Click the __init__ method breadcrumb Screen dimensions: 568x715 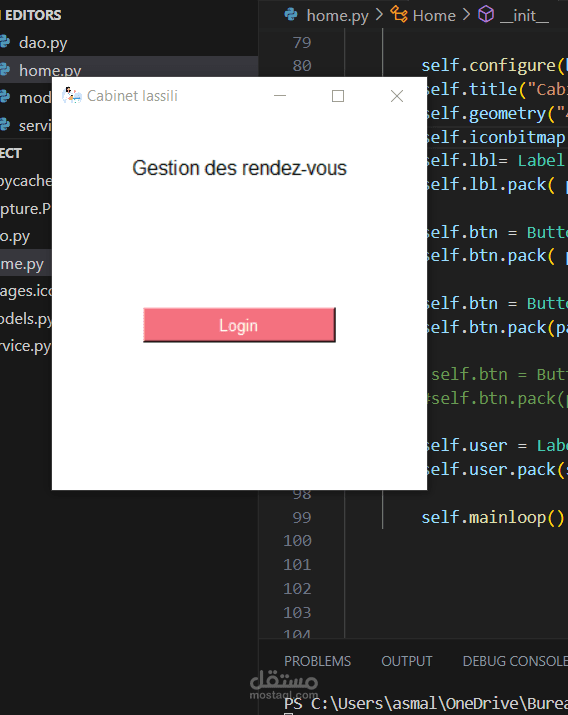[524, 16]
